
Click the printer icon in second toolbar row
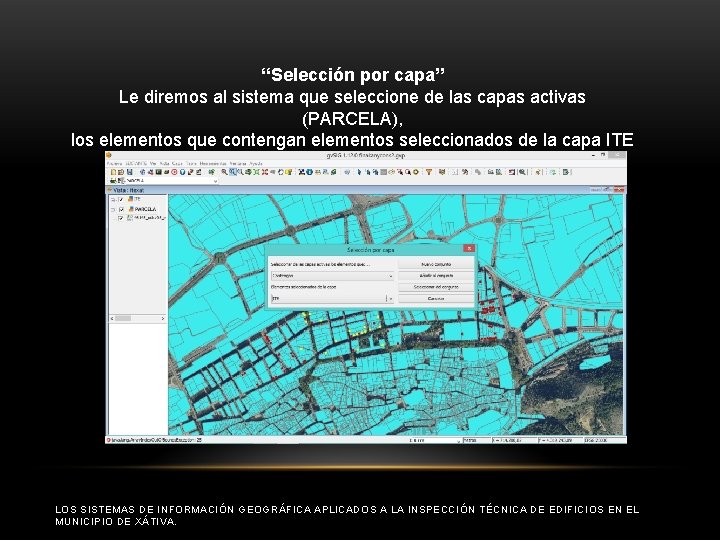tap(113, 180)
